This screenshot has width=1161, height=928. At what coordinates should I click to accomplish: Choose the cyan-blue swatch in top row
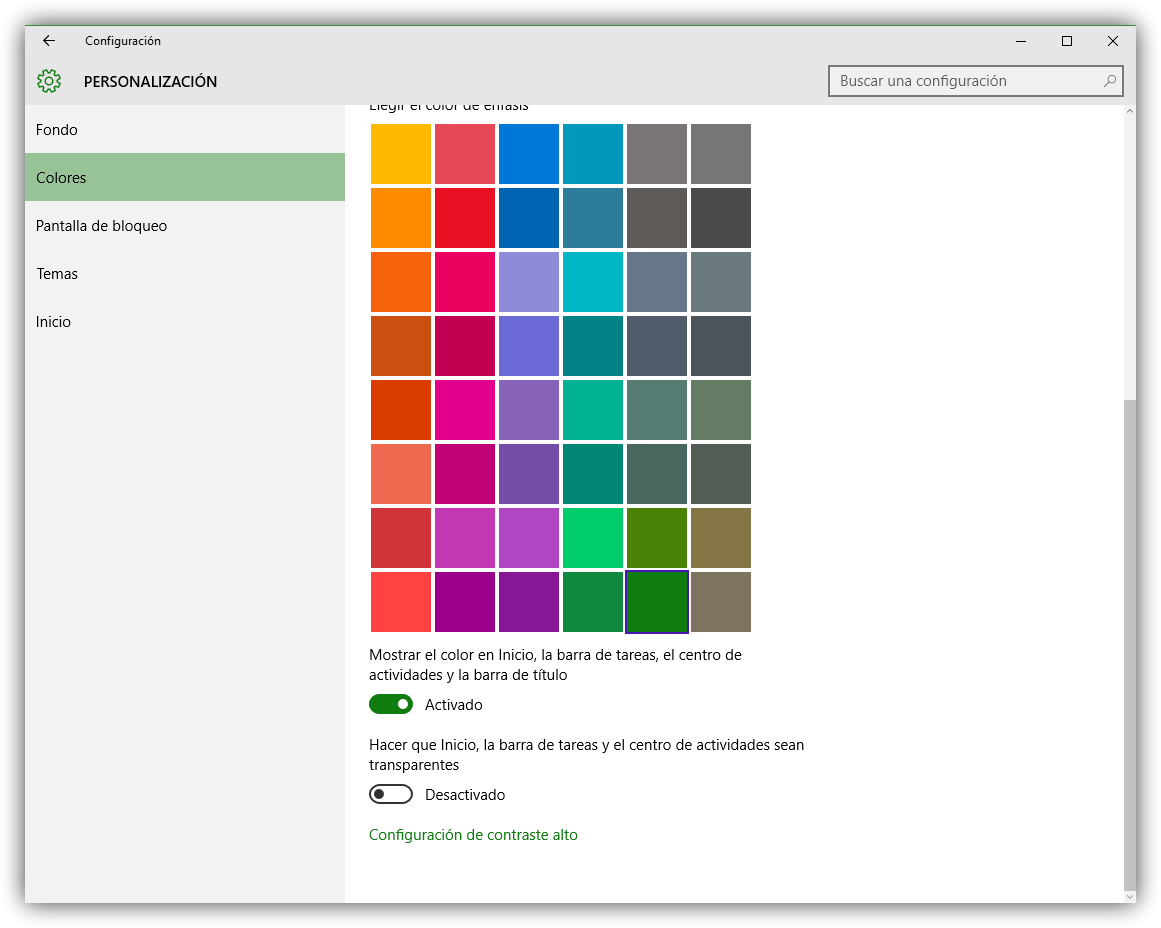coord(593,154)
